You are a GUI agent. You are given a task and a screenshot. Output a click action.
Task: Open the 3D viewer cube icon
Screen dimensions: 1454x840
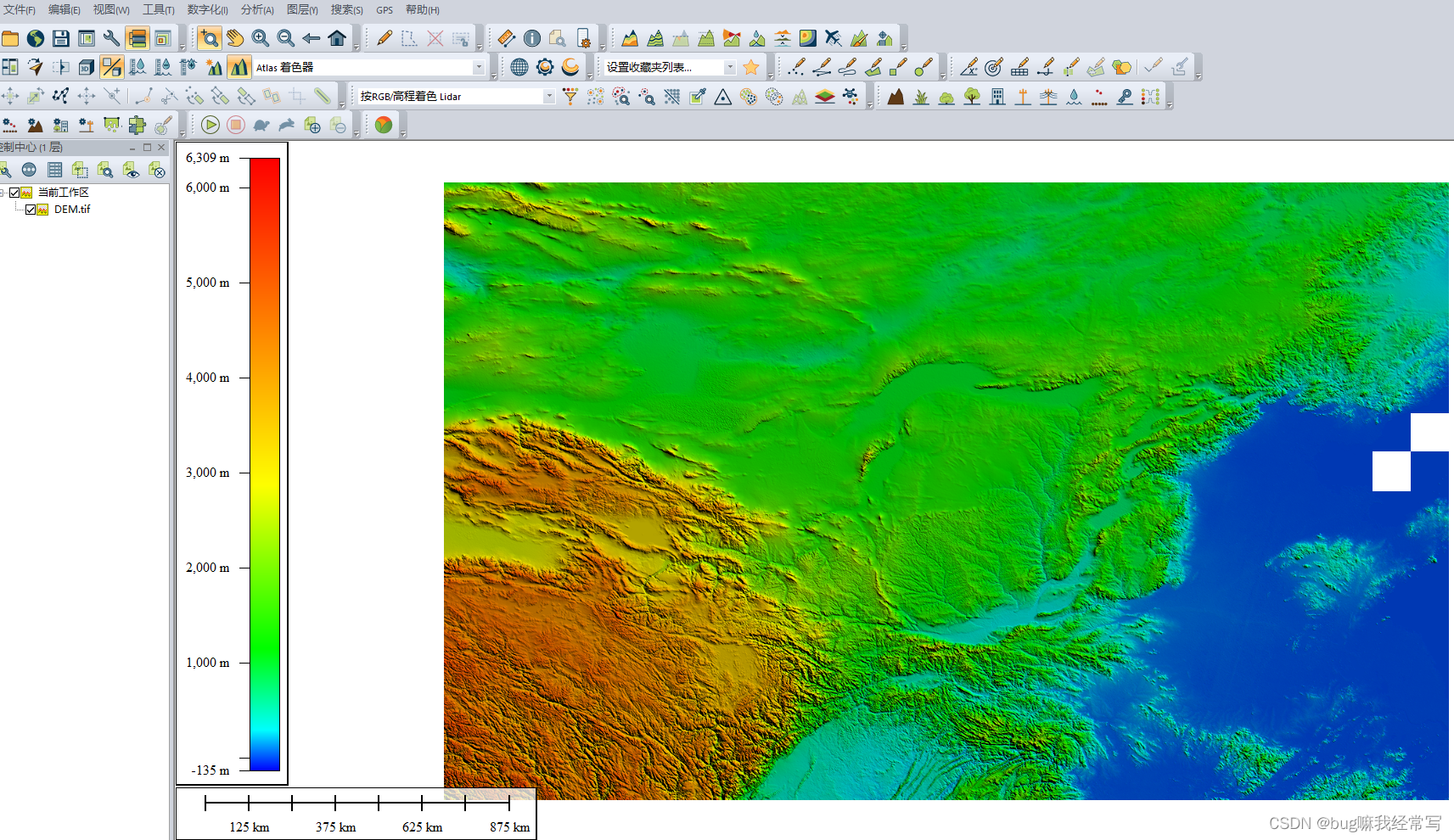pos(86,67)
